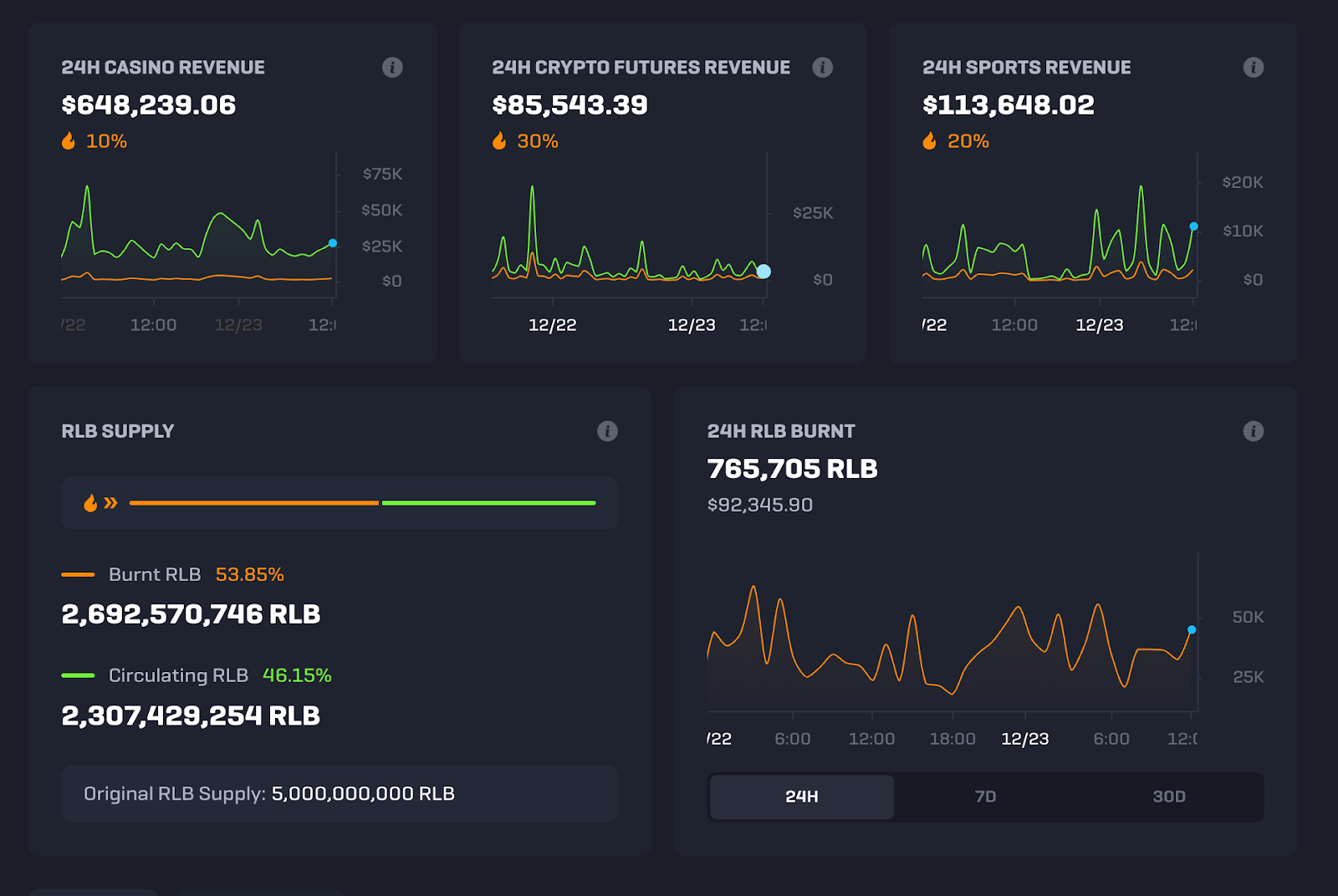The height and width of the screenshot is (896, 1338).
Task: Click the $92,345.90 burnt dollar value
Action: point(760,505)
